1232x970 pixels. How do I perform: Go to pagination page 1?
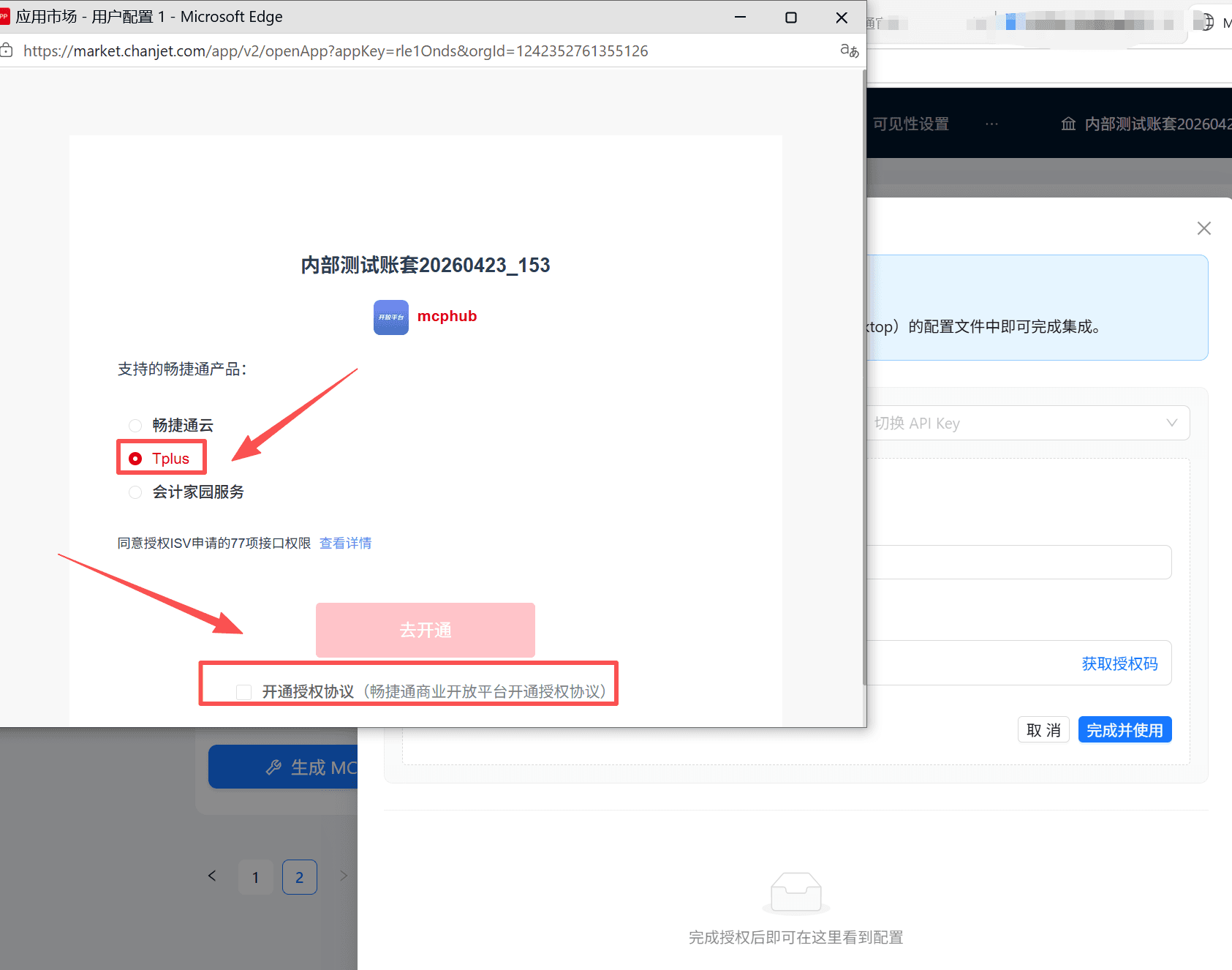pyautogui.click(x=255, y=877)
